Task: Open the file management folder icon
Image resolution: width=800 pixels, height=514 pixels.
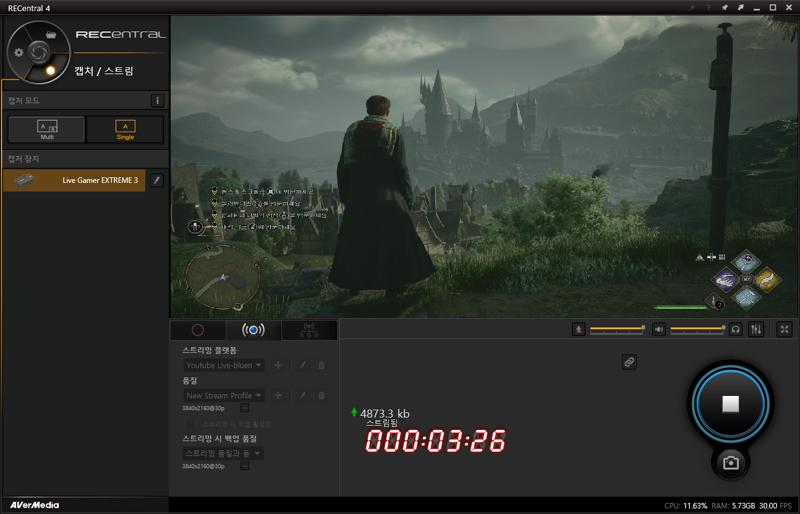Action: tap(51, 35)
